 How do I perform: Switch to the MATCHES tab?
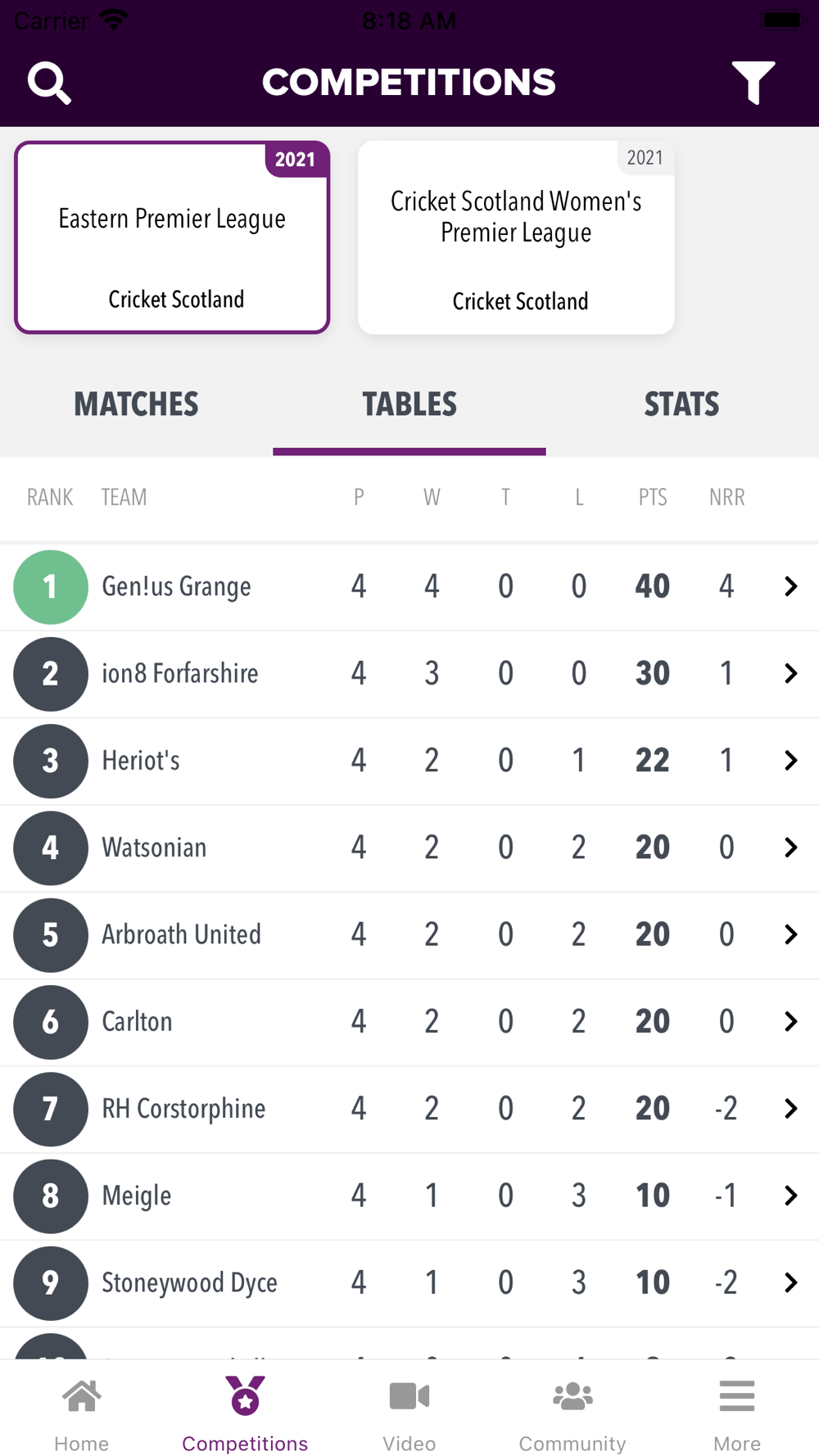click(x=136, y=405)
